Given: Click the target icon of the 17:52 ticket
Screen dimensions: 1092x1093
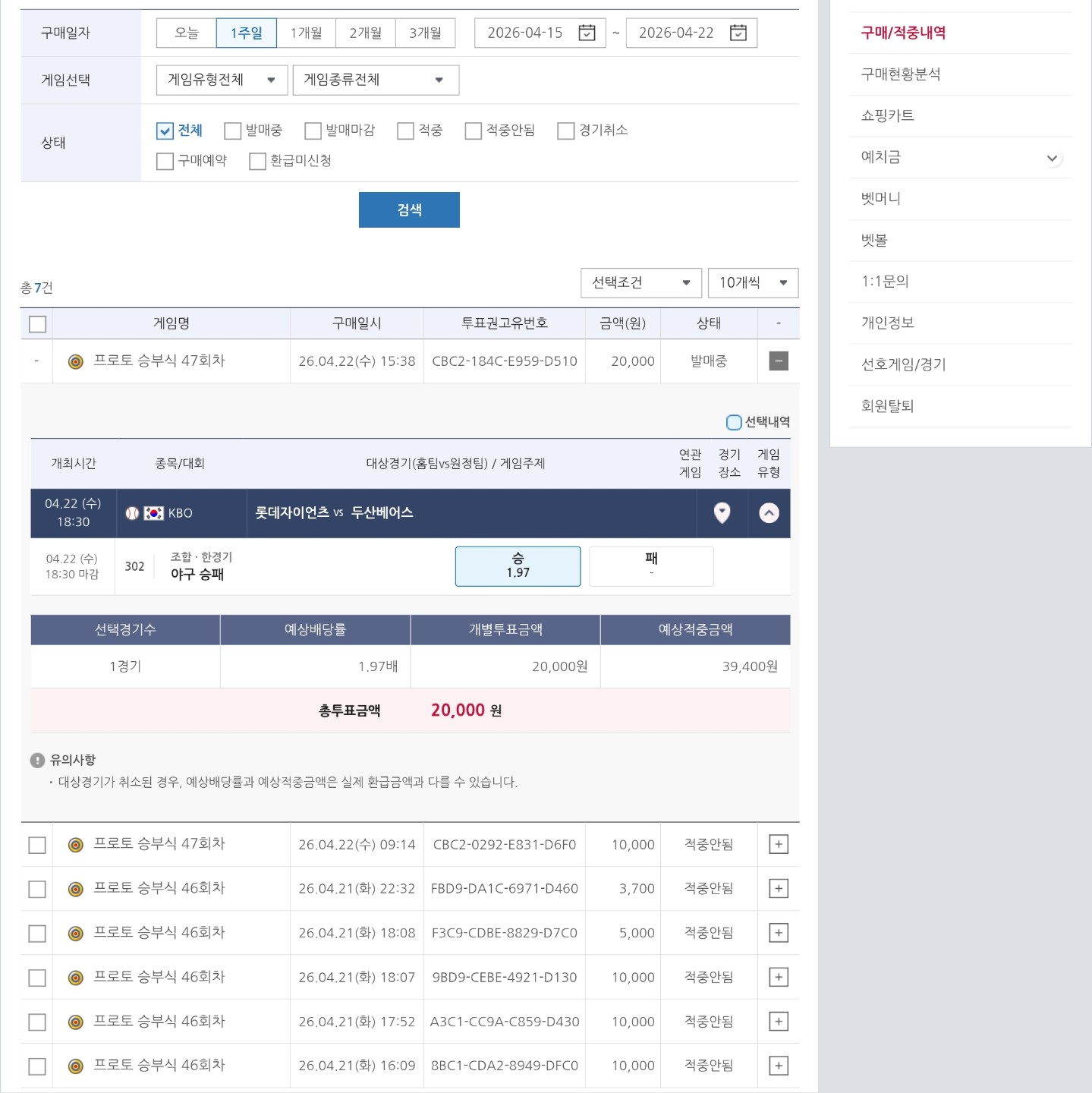Looking at the screenshot, I should (76, 1022).
